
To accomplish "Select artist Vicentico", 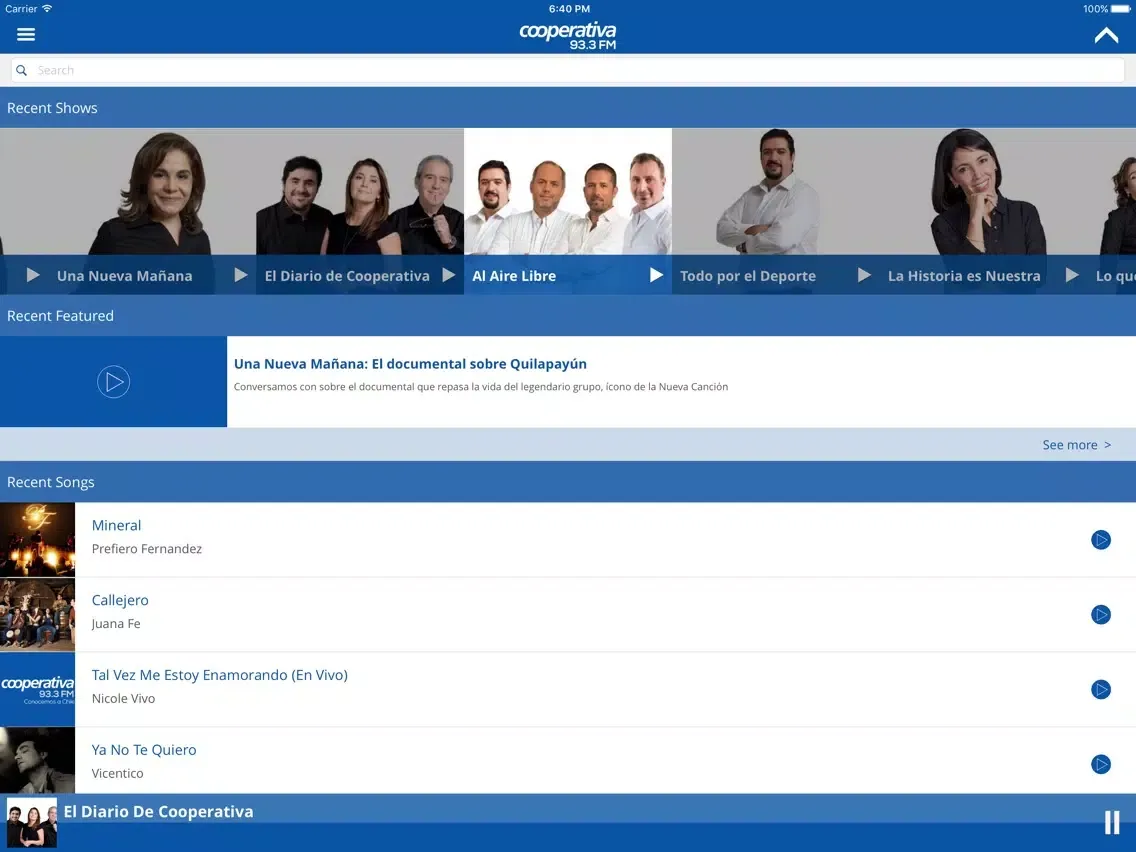I will [x=117, y=773].
